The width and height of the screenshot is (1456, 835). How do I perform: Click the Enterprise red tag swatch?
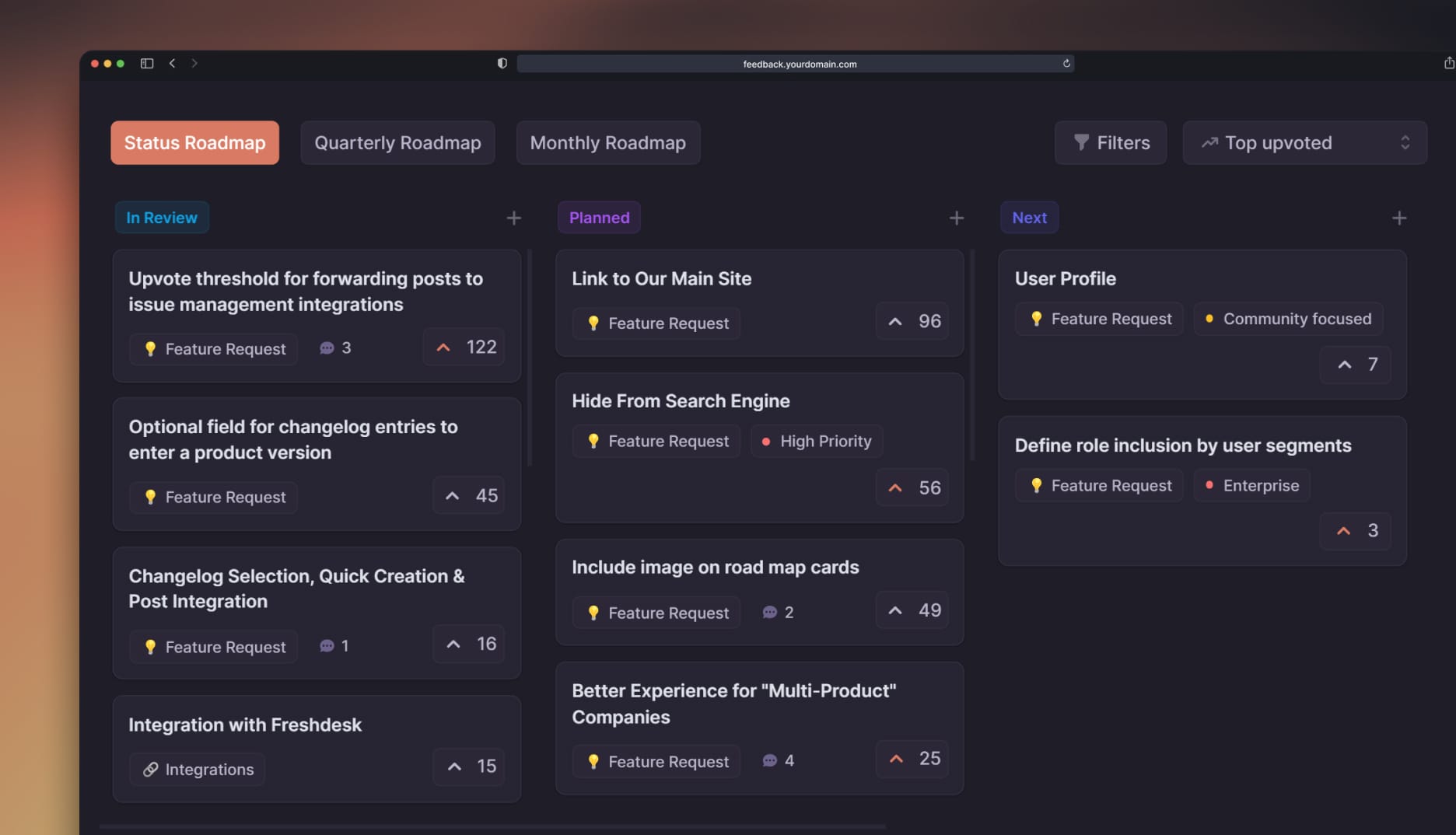coord(1210,485)
